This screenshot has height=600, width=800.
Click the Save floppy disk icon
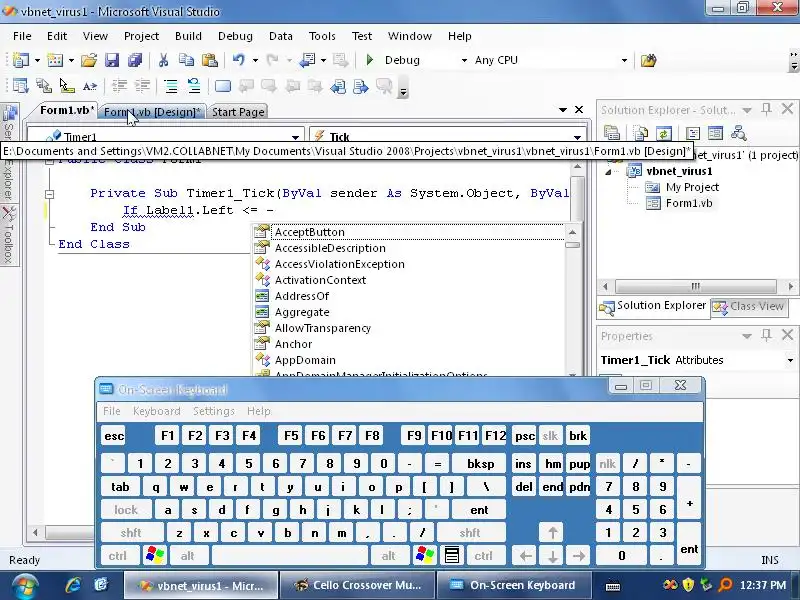(112, 60)
